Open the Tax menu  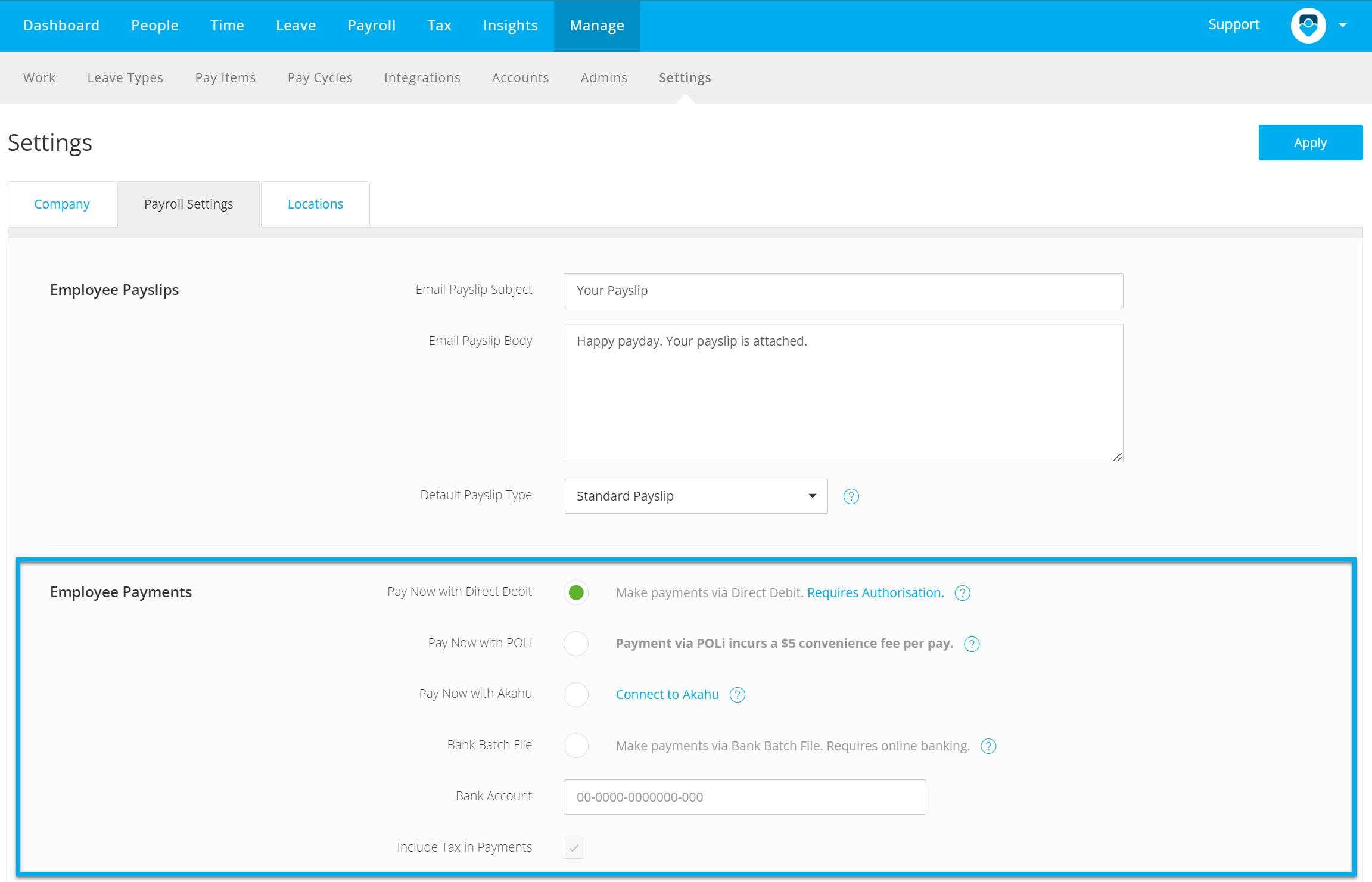(x=439, y=26)
